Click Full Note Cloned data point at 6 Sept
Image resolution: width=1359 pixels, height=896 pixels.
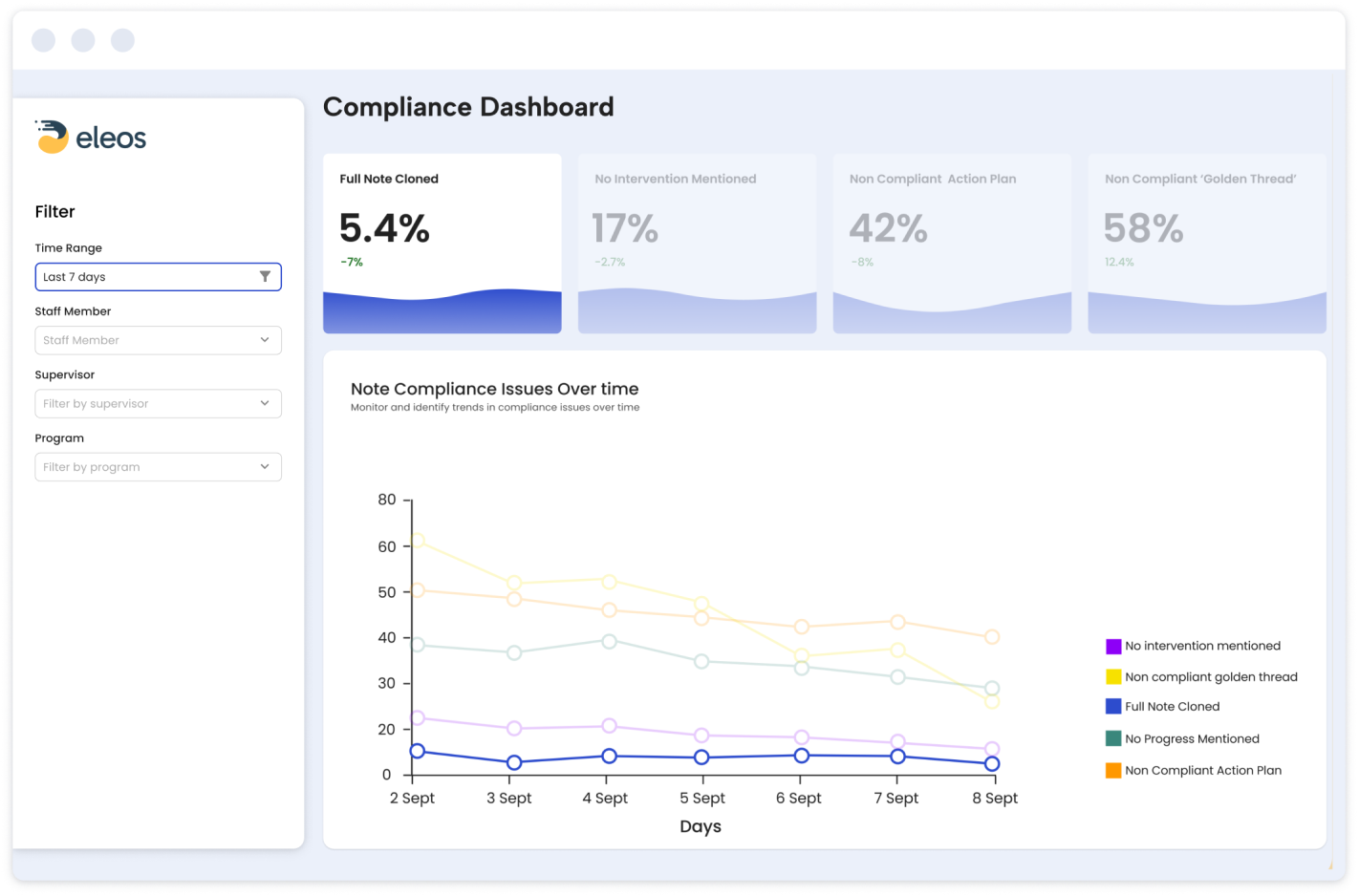click(802, 756)
